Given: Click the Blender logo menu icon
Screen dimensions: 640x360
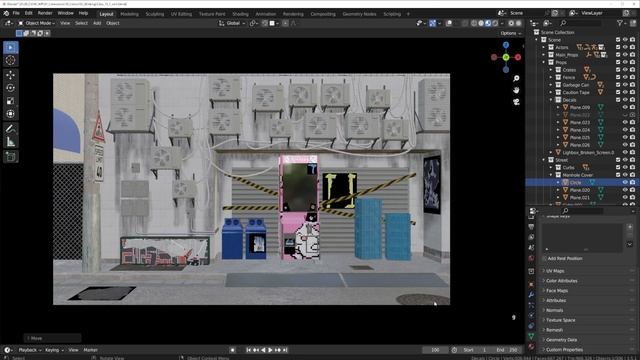Looking at the screenshot, I should pyautogui.click(x=6, y=13).
